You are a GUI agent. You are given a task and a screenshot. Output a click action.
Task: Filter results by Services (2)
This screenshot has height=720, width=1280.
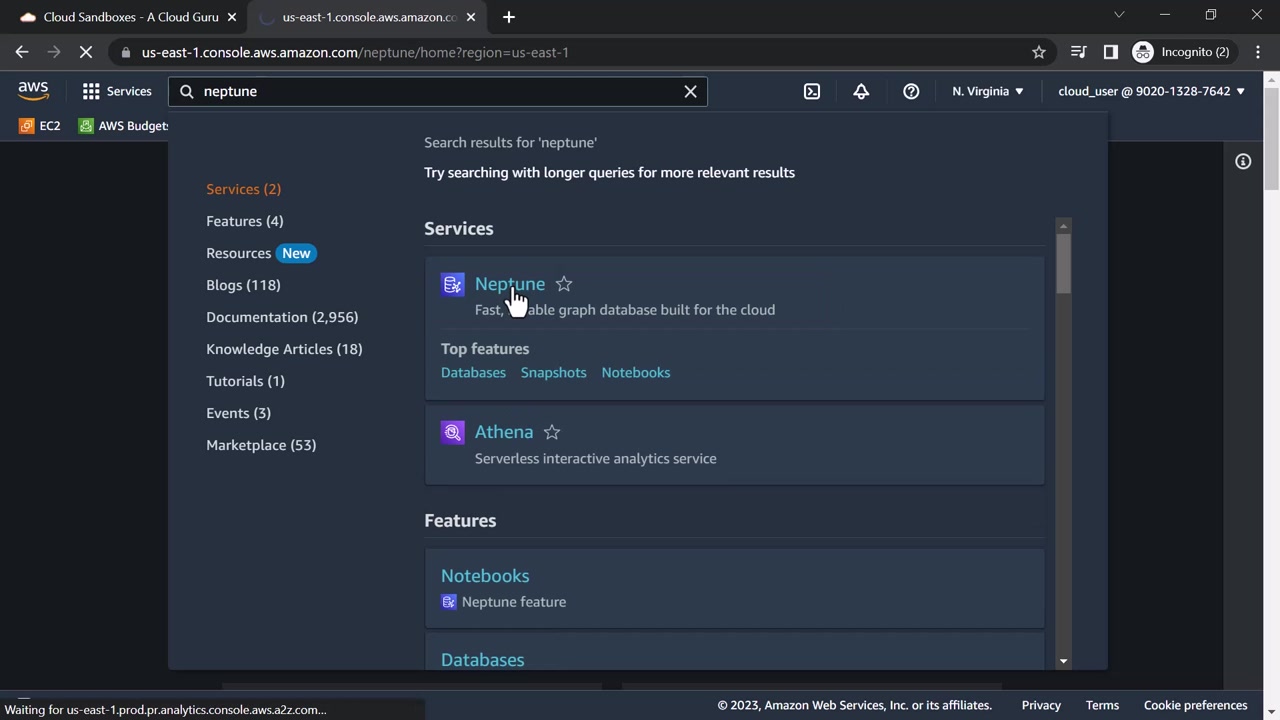tap(243, 189)
